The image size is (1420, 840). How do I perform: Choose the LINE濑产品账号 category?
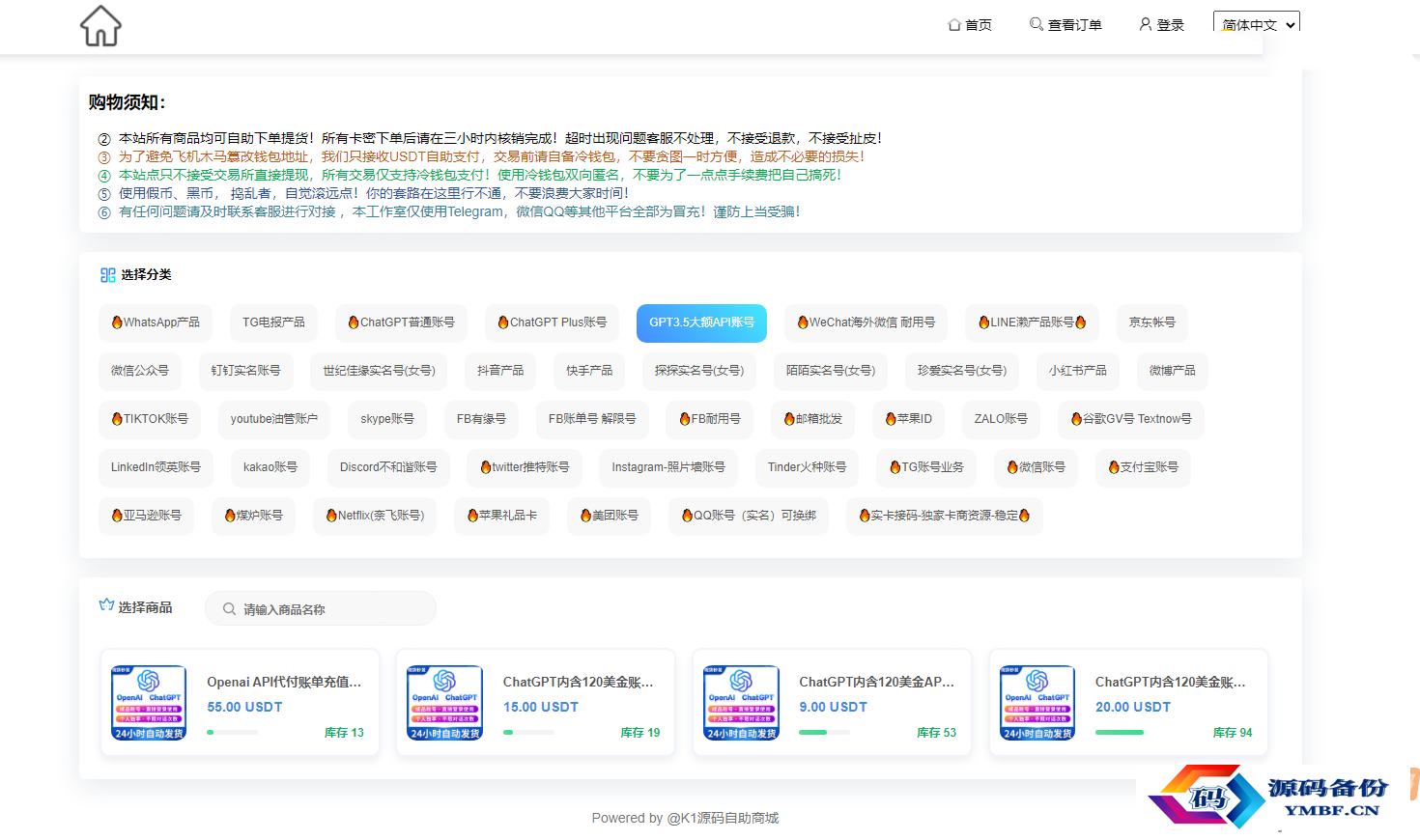[1032, 322]
